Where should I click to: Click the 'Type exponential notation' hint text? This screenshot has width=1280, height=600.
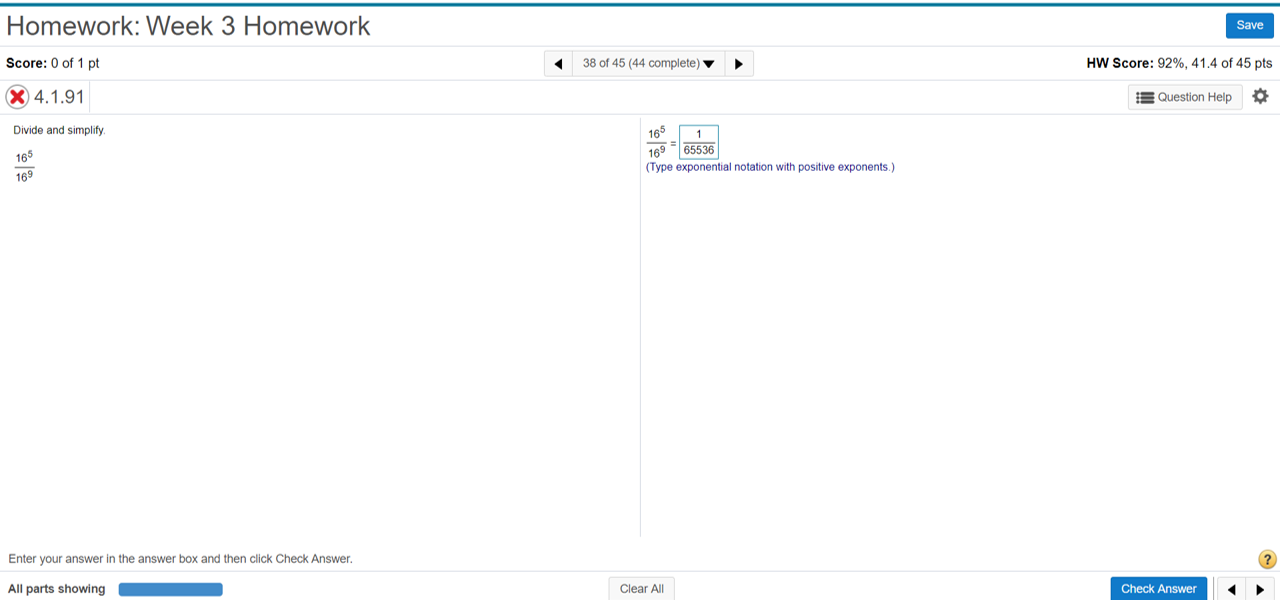[771, 167]
